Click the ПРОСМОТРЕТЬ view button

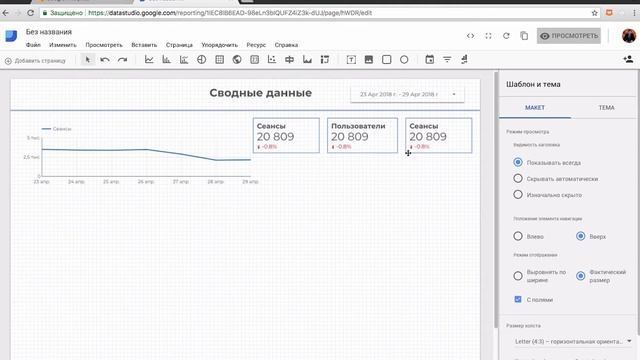click(569, 36)
